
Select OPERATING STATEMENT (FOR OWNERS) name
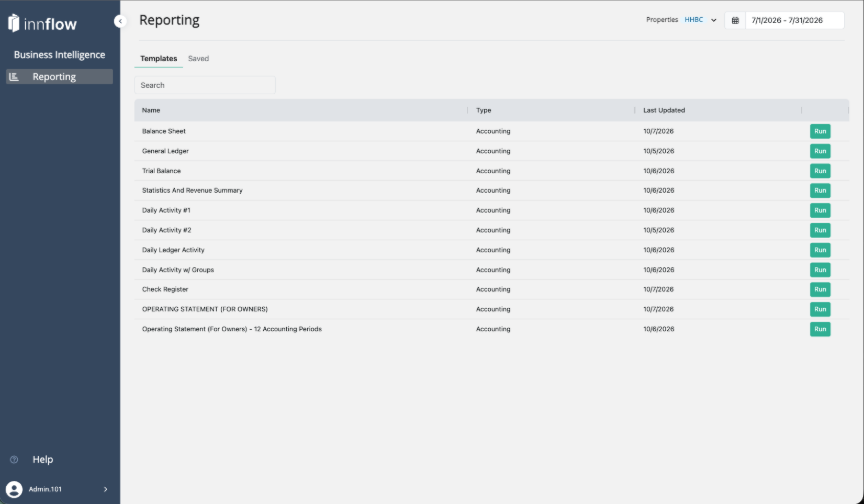[x=205, y=309]
